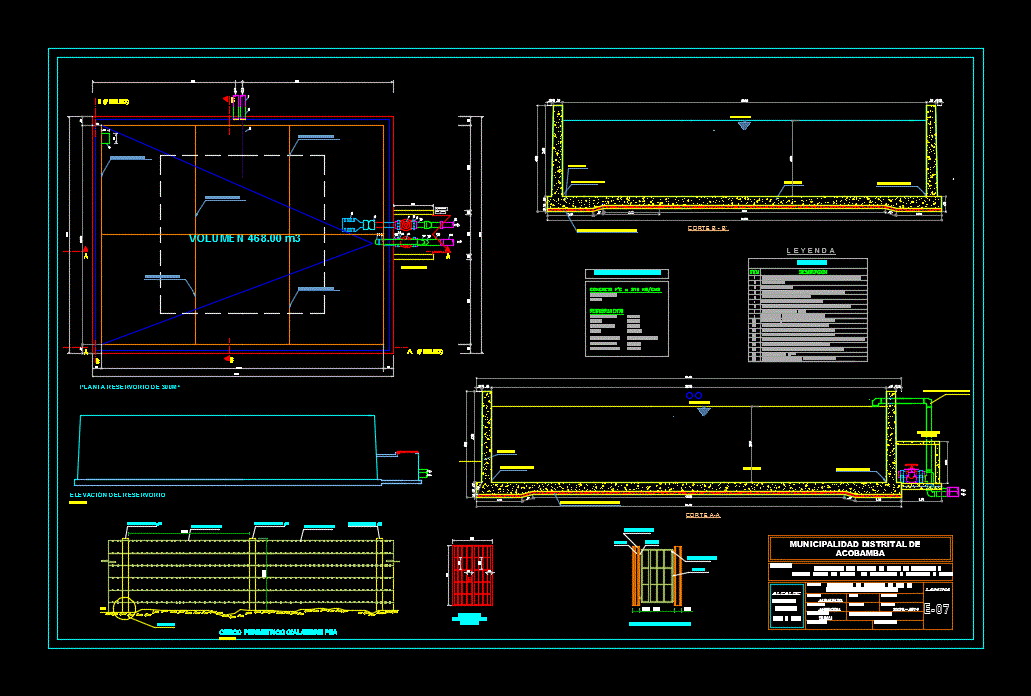Screen dimensions: 1031x696
Task: Click the floor slab in Corte A-A
Action: point(688,488)
